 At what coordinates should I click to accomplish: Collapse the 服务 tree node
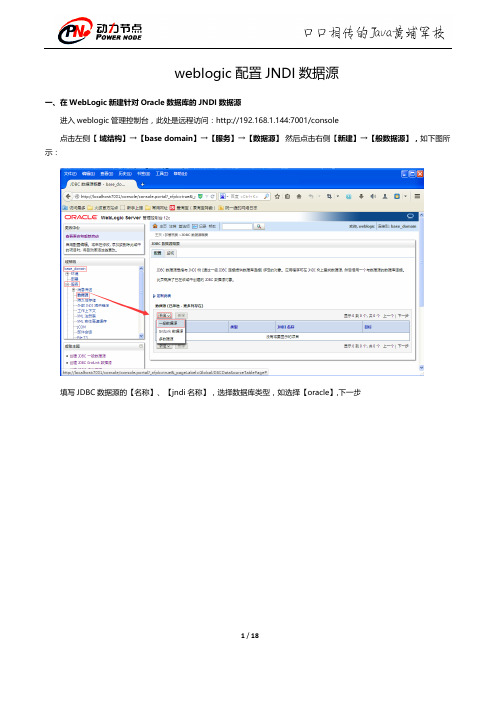(68, 284)
